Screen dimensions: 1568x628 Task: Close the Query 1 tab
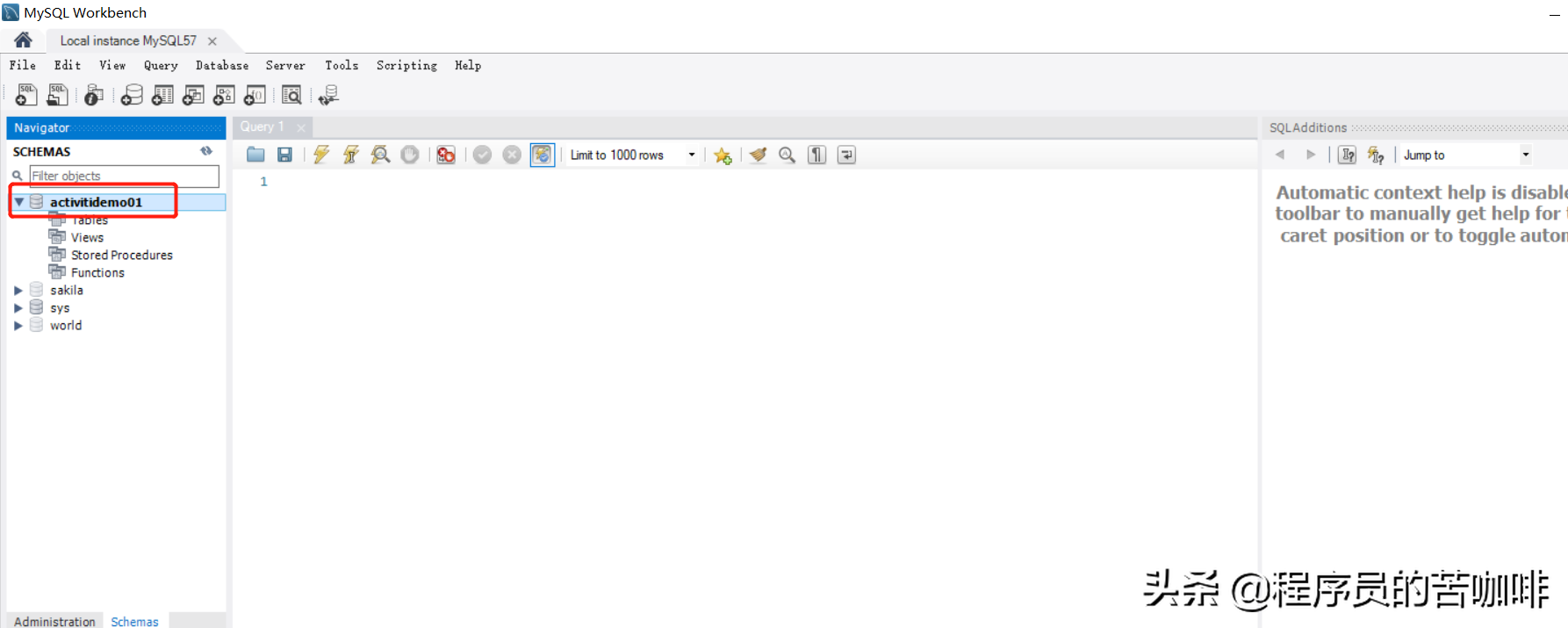tap(301, 128)
